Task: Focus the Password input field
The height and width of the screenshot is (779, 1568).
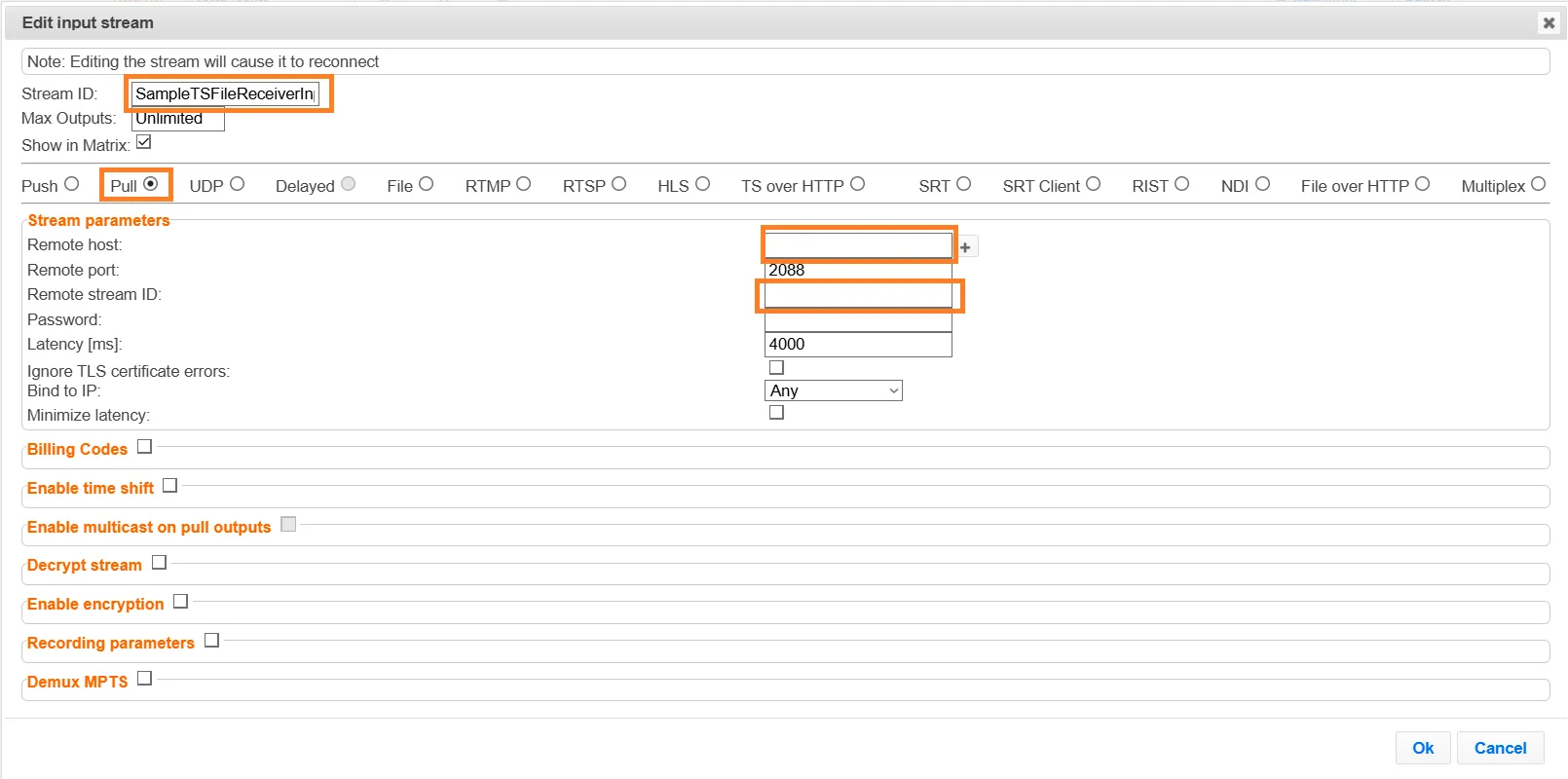Action: (x=858, y=319)
